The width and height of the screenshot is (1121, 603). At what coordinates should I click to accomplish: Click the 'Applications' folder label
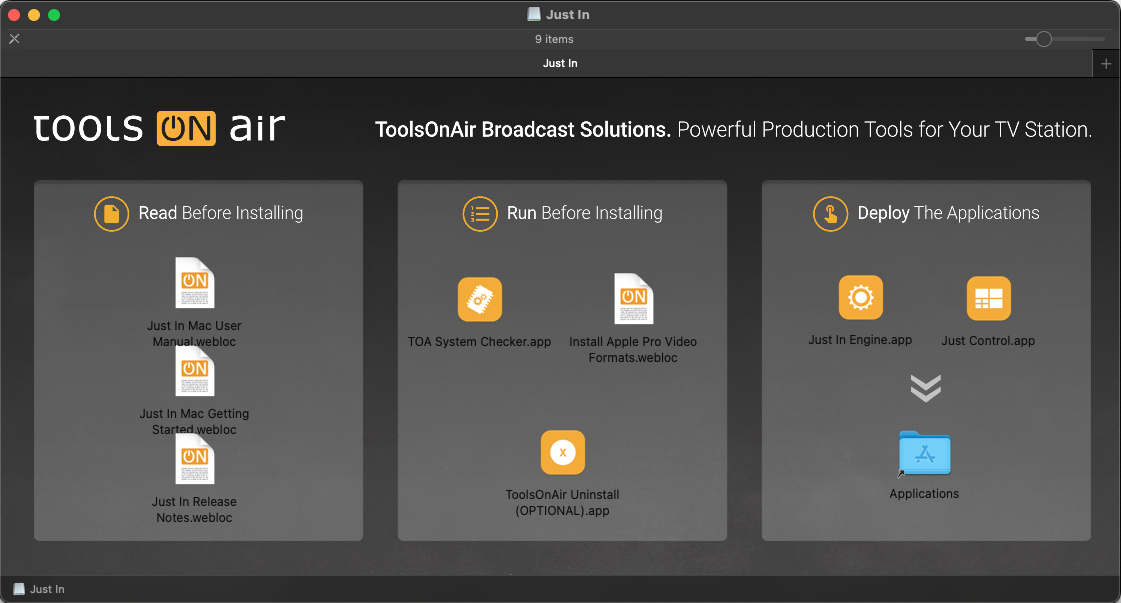(x=924, y=494)
